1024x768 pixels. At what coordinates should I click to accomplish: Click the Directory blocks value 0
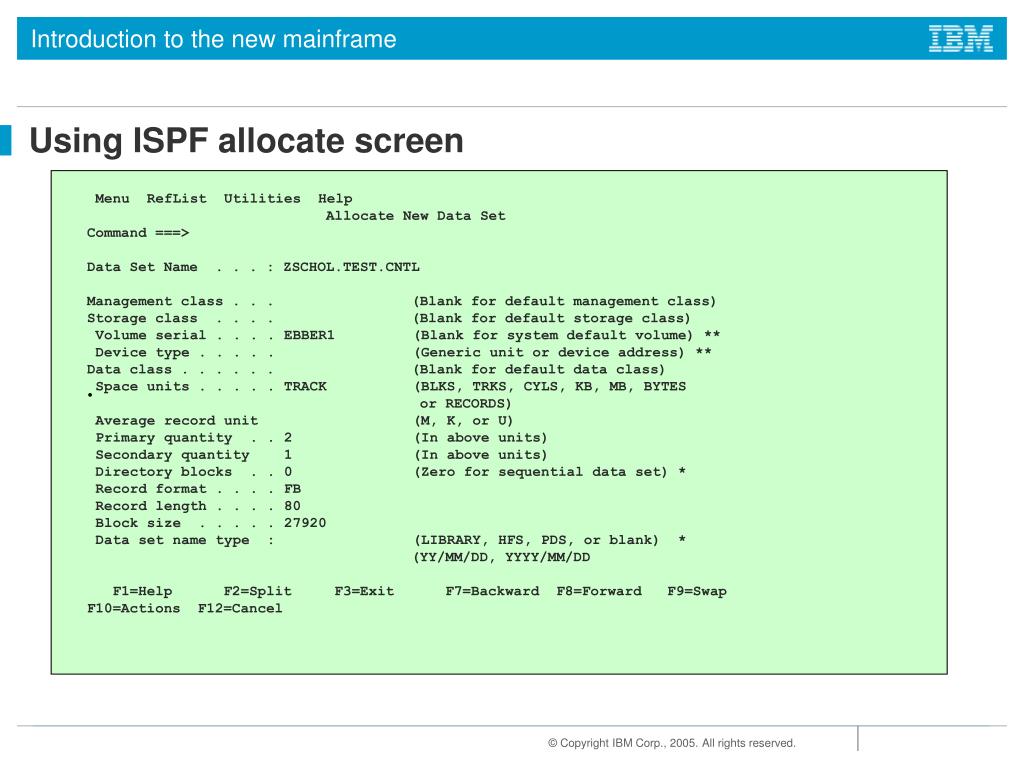tap(288, 472)
